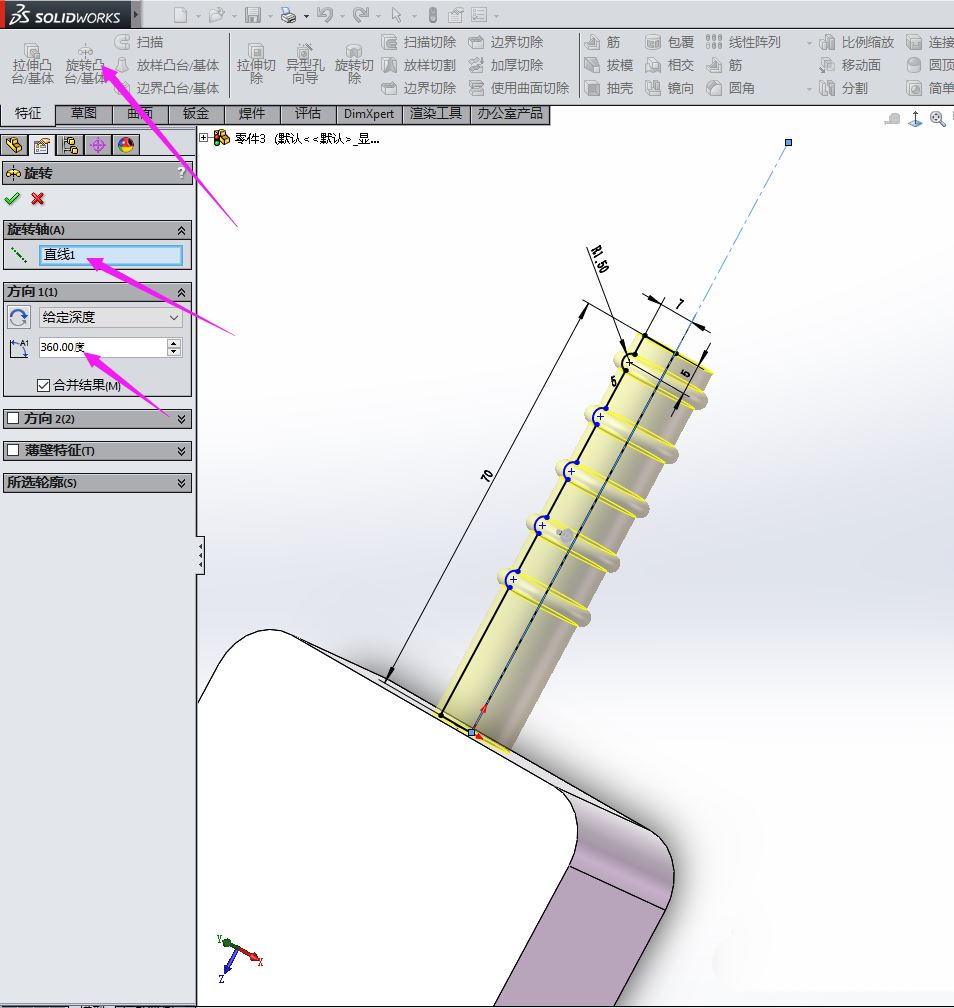
Task: Click the green checkmark to accept revolve
Action: pos(12,198)
